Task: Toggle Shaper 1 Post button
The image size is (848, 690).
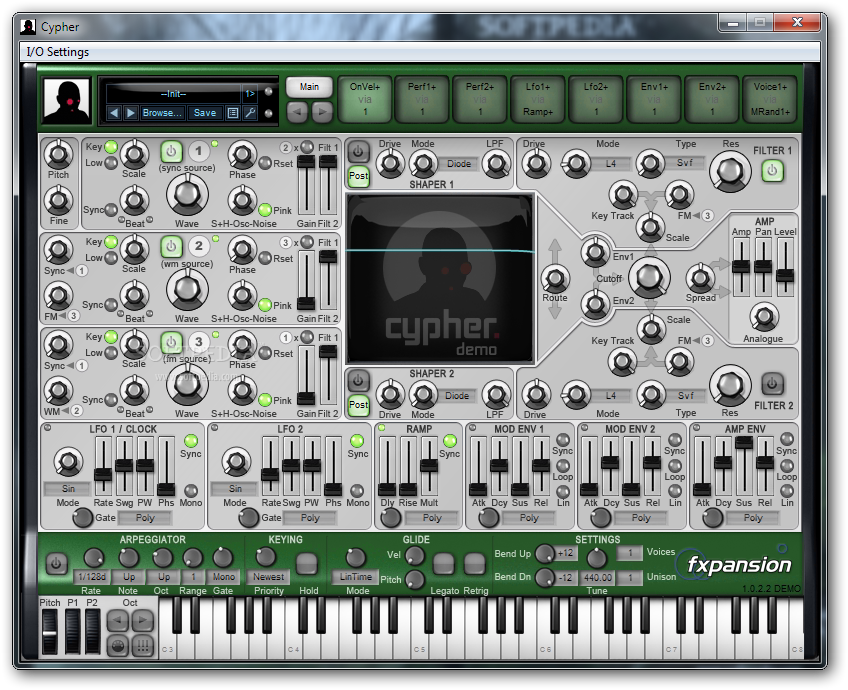Action: coord(359,176)
